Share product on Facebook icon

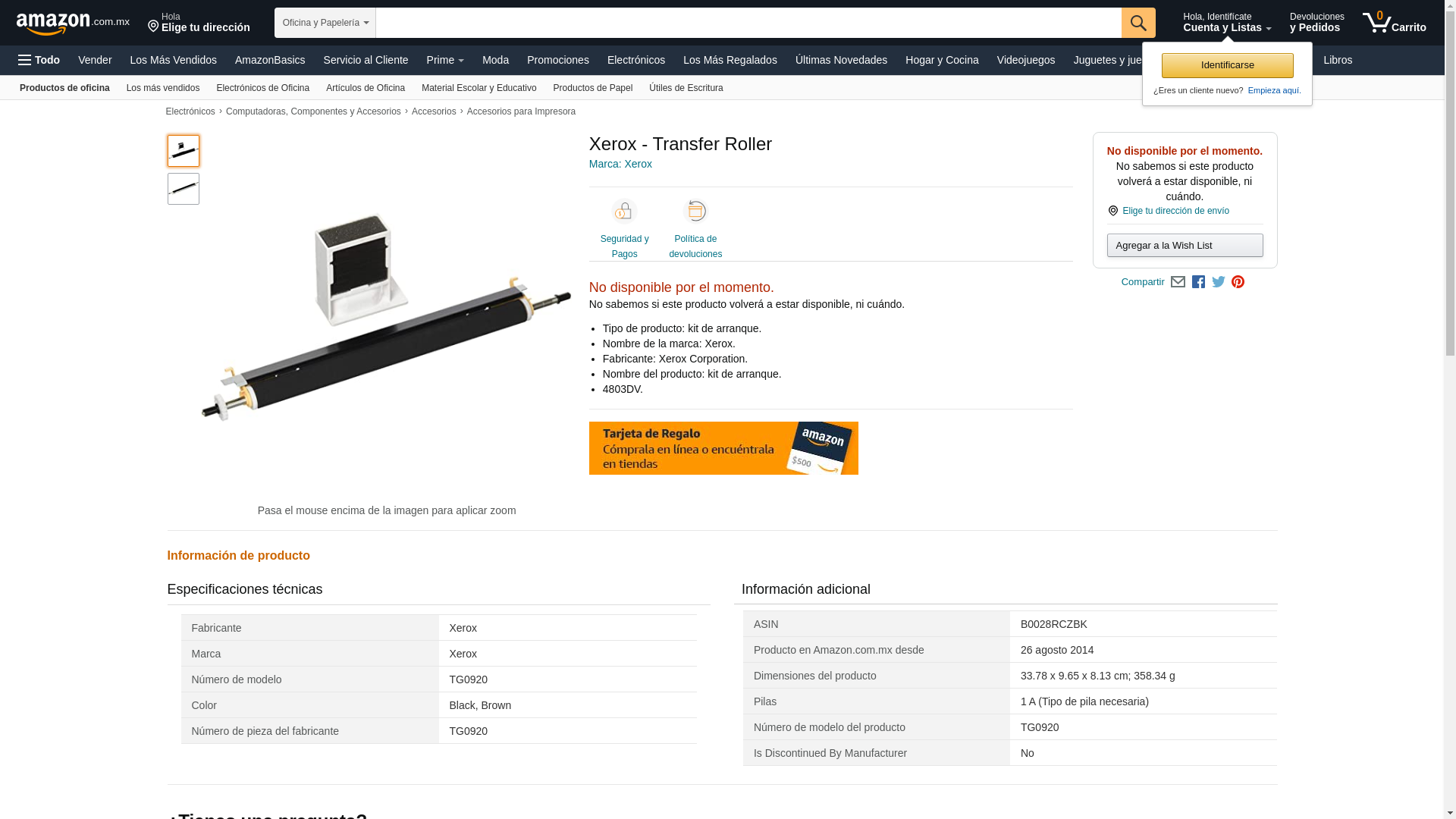coord(1198,282)
